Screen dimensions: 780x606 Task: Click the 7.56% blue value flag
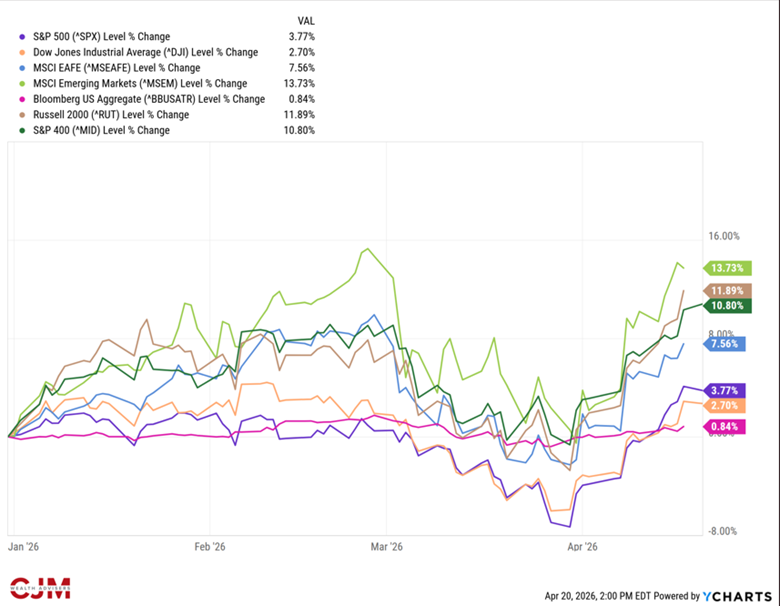tap(722, 344)
